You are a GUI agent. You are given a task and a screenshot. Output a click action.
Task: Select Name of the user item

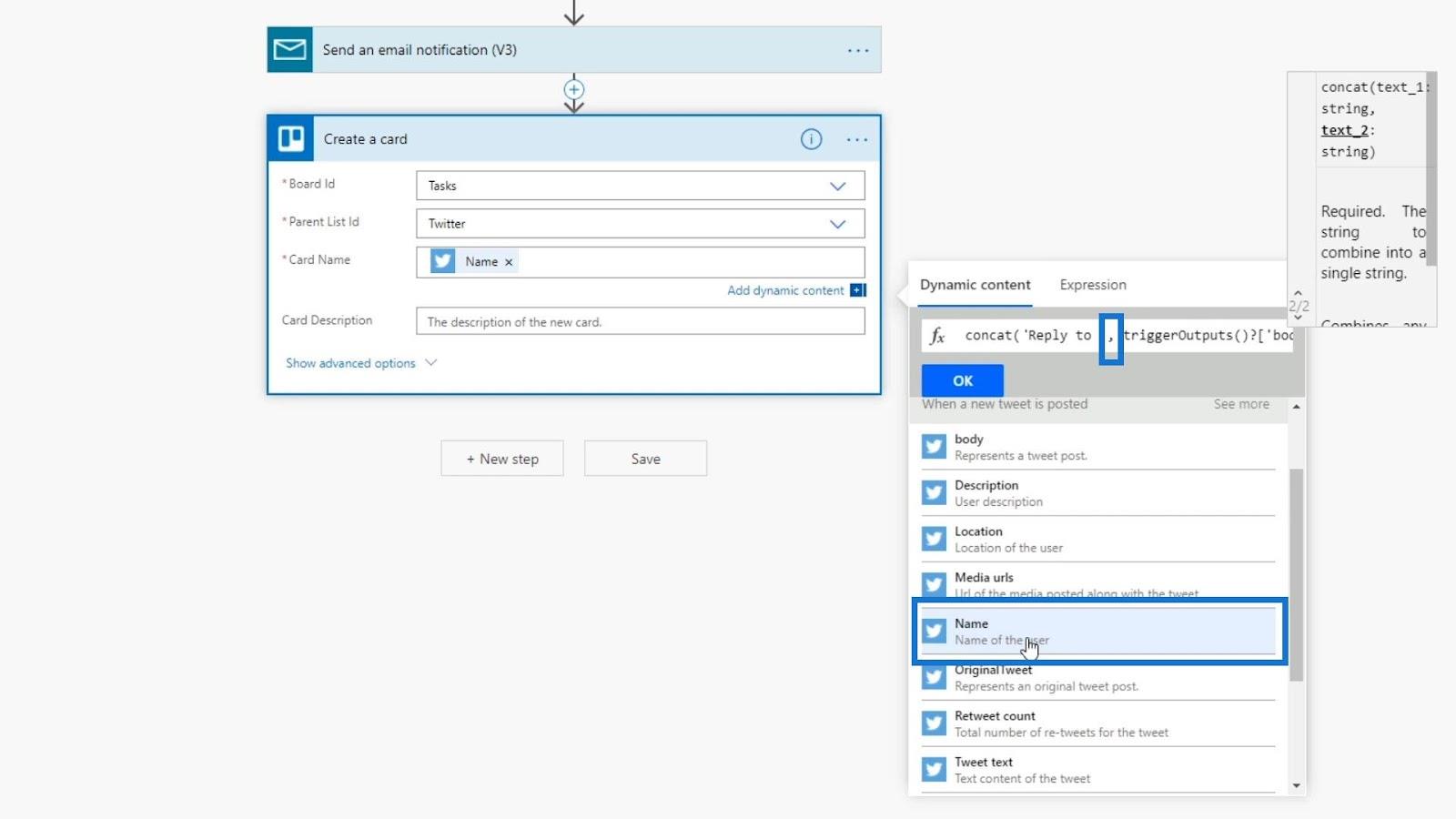click(1098, 632)
